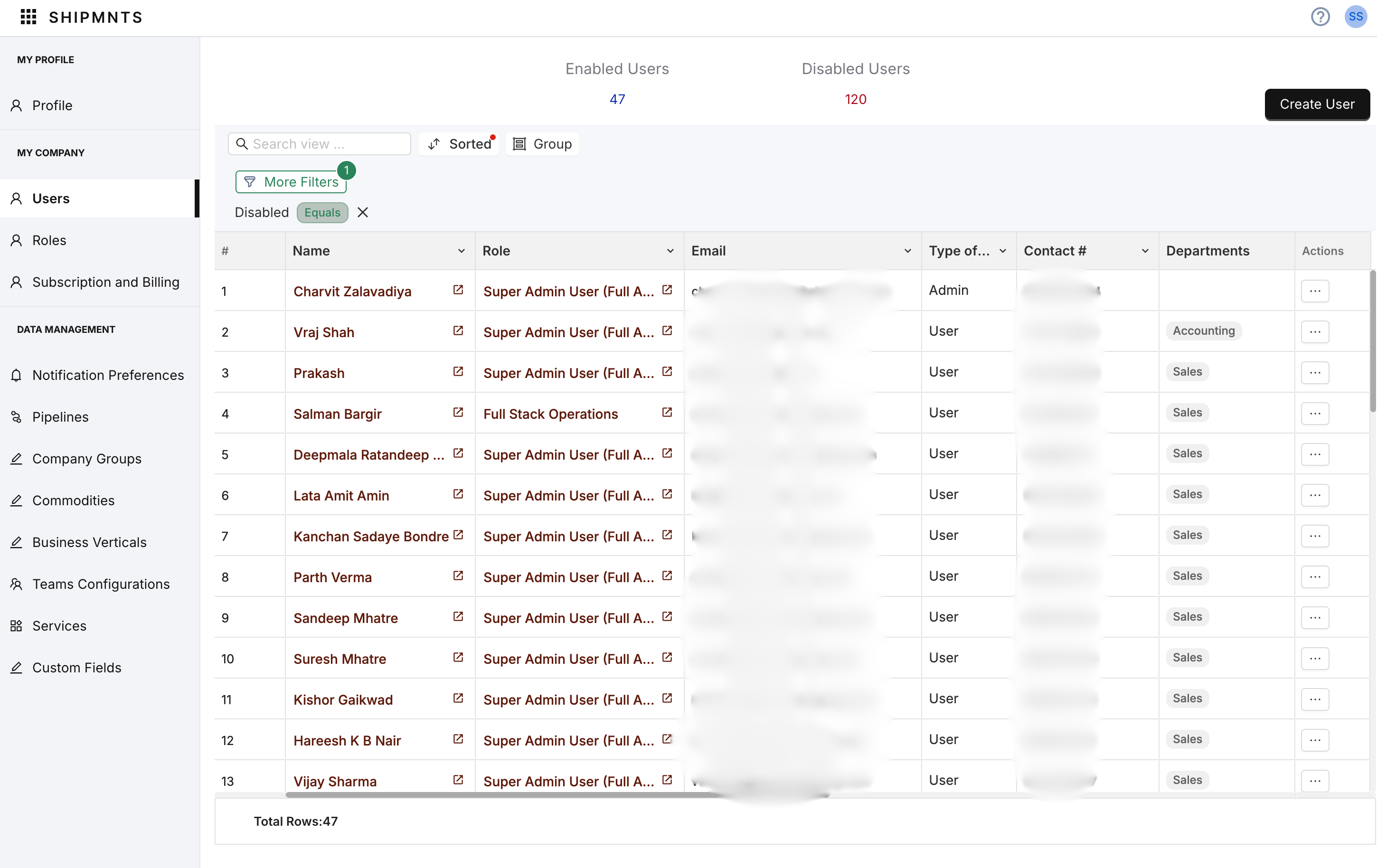Click Total Rows:47 footer text
The width and height of the screenshot is (1377, 868).
(x=296, y=821)
